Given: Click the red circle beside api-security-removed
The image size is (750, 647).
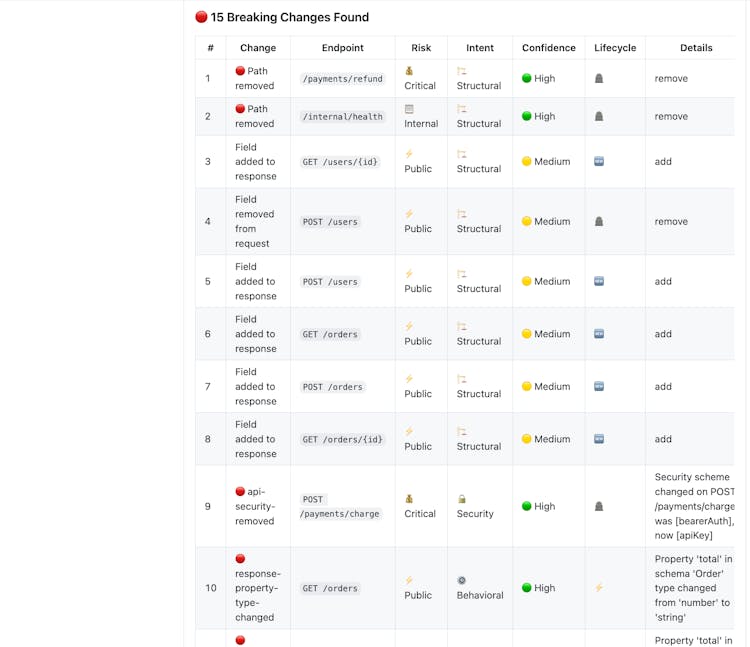Looking at the screenshot, I should pos(240,491).
